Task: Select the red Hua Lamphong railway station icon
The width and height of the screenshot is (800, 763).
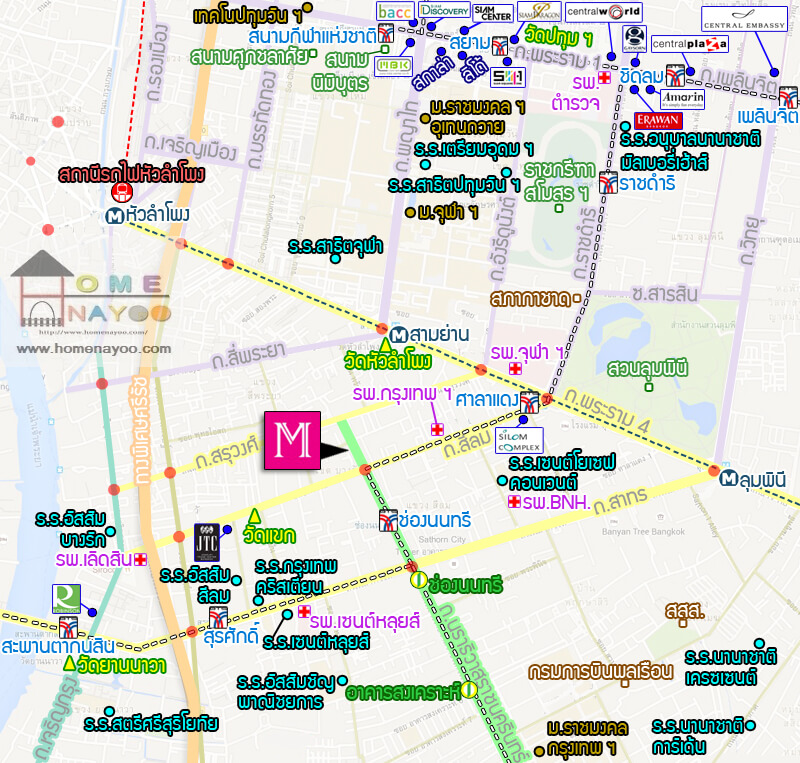Action: (122, 190)
